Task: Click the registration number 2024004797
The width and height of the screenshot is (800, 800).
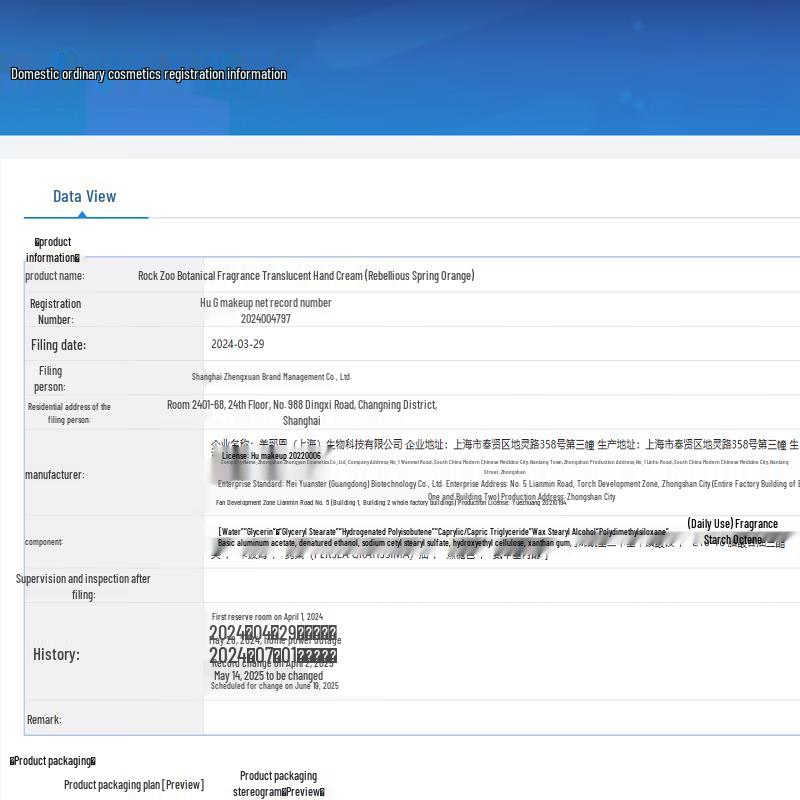Action: 266,319
